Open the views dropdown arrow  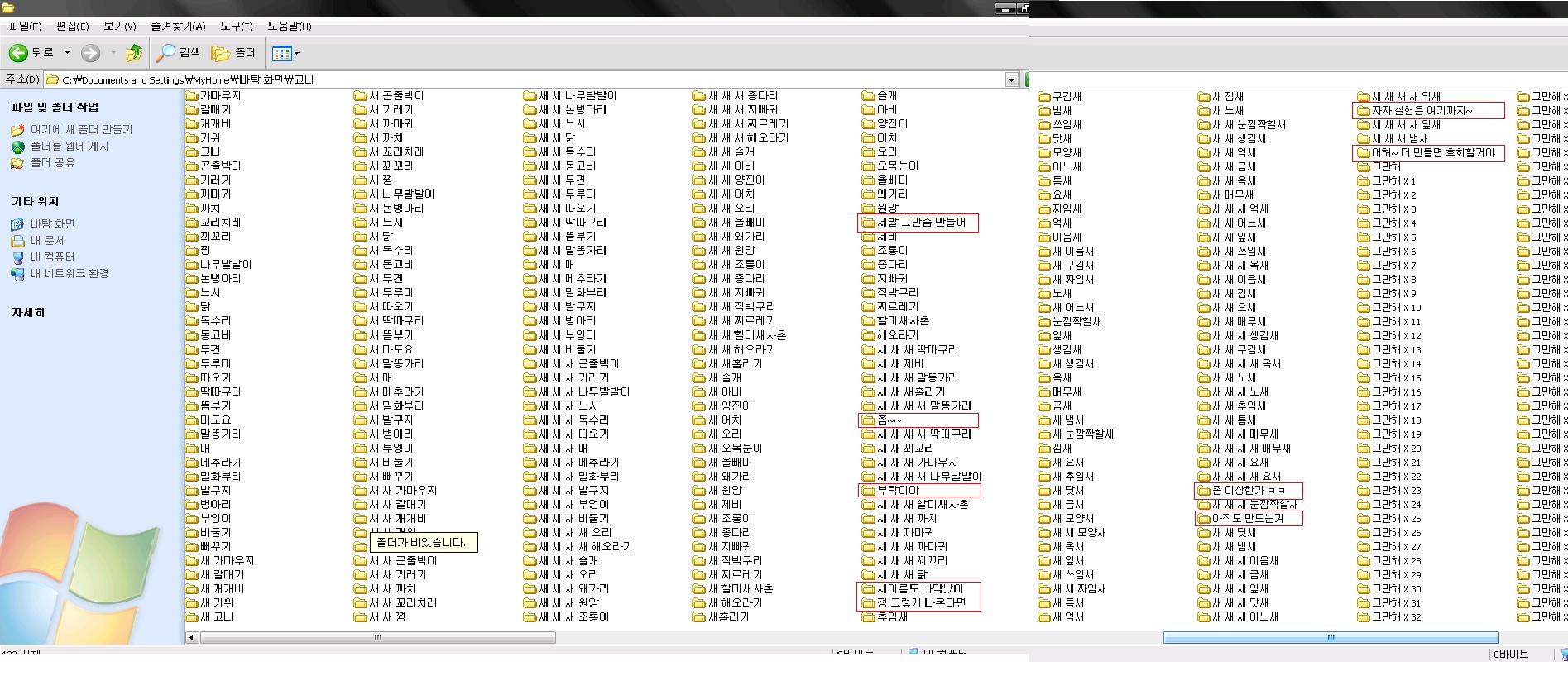(297, 53)
